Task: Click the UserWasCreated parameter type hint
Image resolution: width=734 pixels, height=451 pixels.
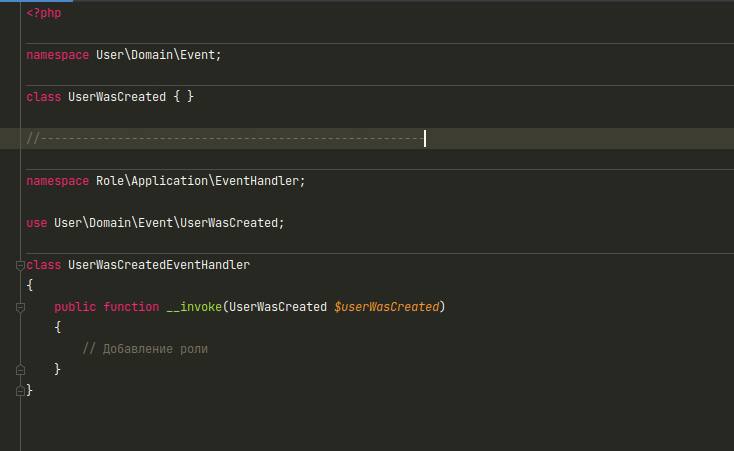Action: (278, 307)
